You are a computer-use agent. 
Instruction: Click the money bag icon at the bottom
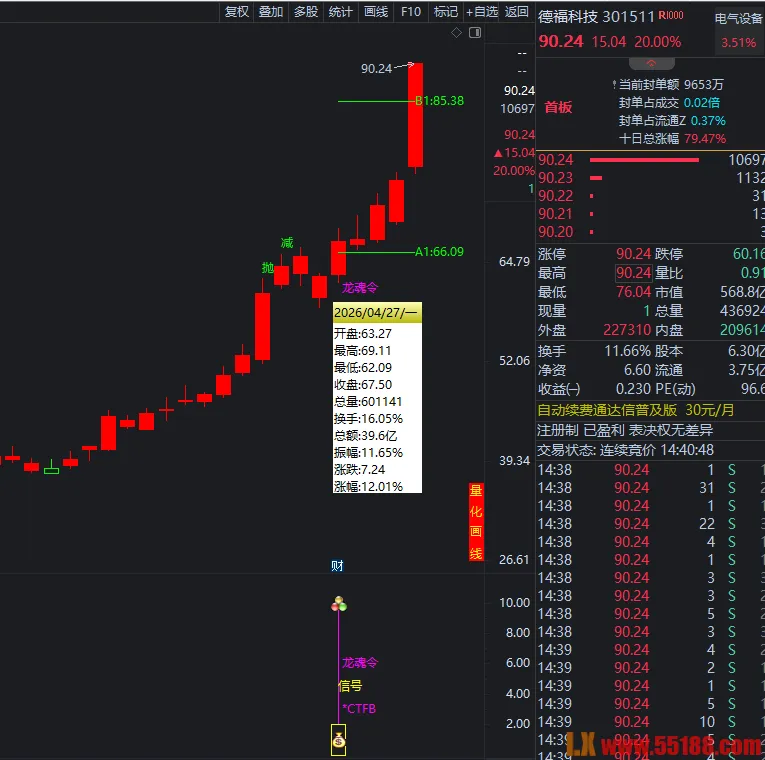[x=339, y=740]
